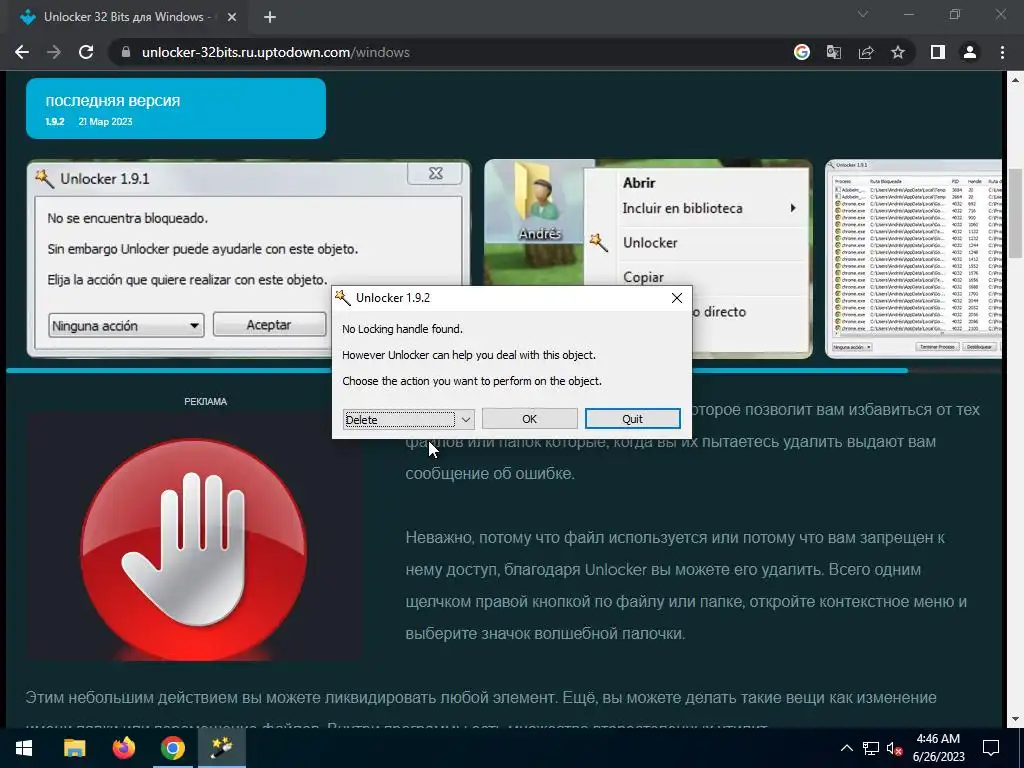Image resolution: width=1024 pixels, height=768 pixels.
Task: Open the tab search chevron
Action: point(863,14)
